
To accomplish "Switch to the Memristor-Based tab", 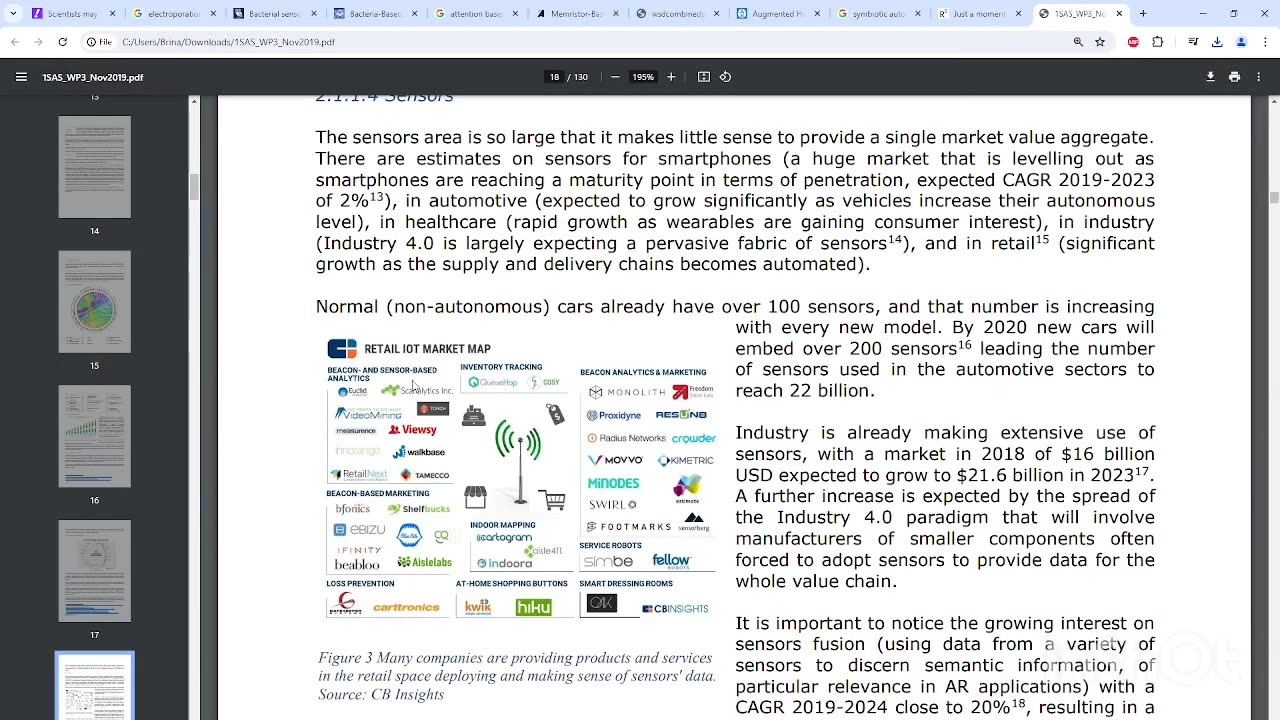I will click(577, 14).
